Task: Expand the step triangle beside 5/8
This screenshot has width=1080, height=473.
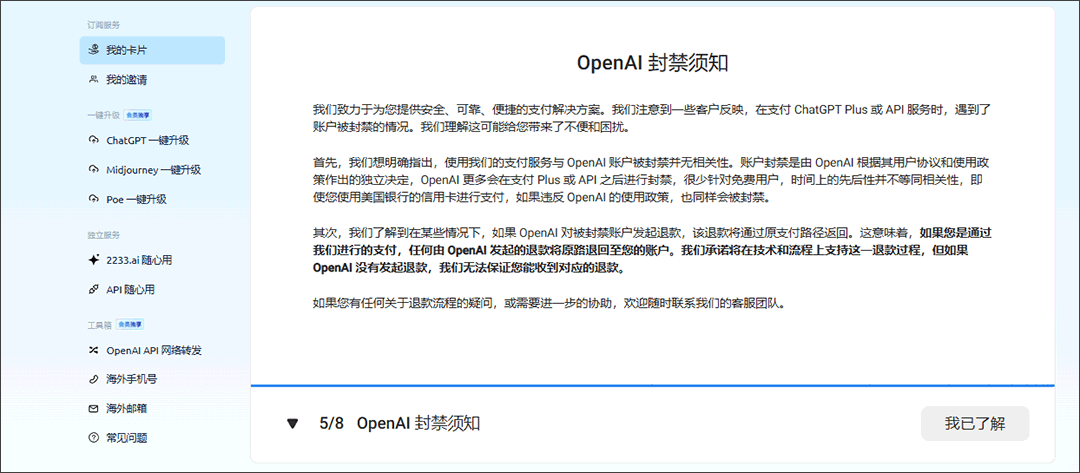Action: click(x=293, y=423)
